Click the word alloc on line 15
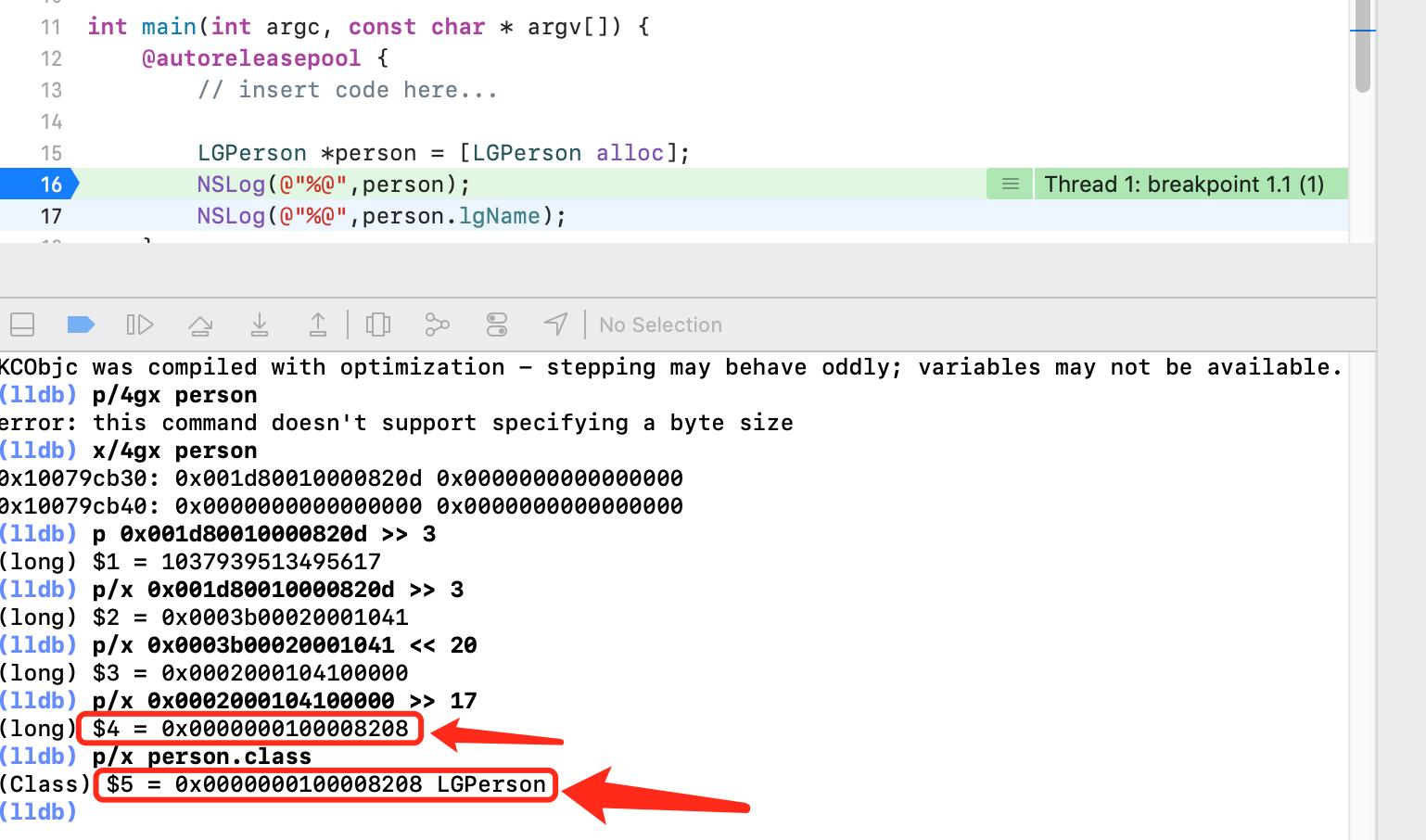Viewport: 1426px width, 840px height. (630, 153)
